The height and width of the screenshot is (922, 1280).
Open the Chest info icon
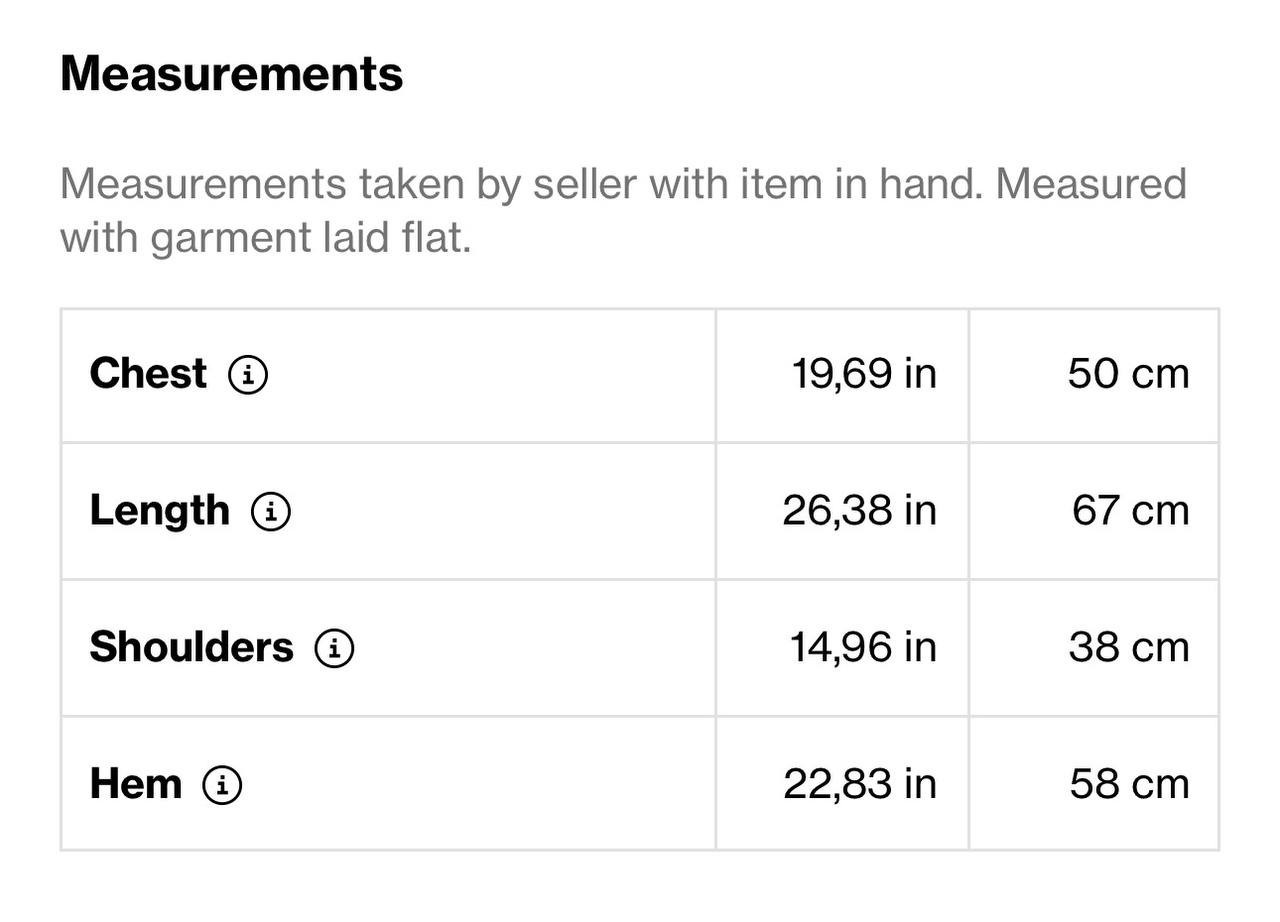pos(247,375)
